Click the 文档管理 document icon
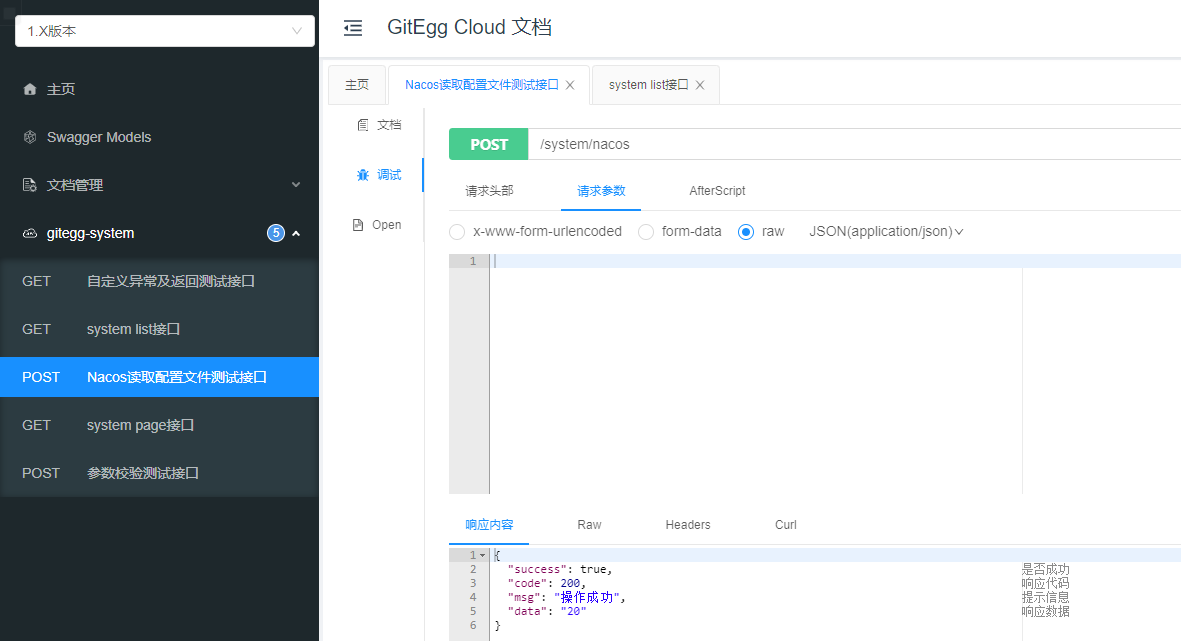 [x=29, y=185]
